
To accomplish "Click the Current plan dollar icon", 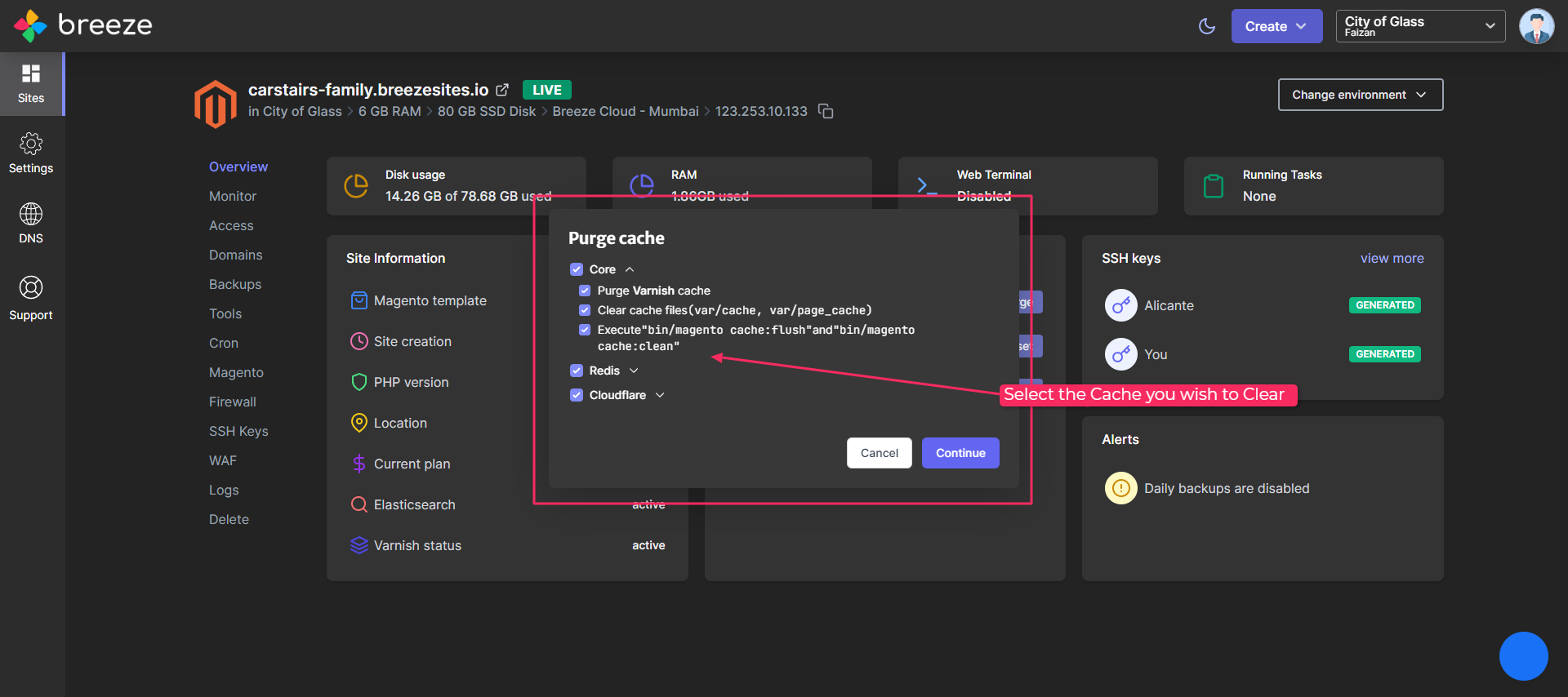I will click(x=359, y=464).
